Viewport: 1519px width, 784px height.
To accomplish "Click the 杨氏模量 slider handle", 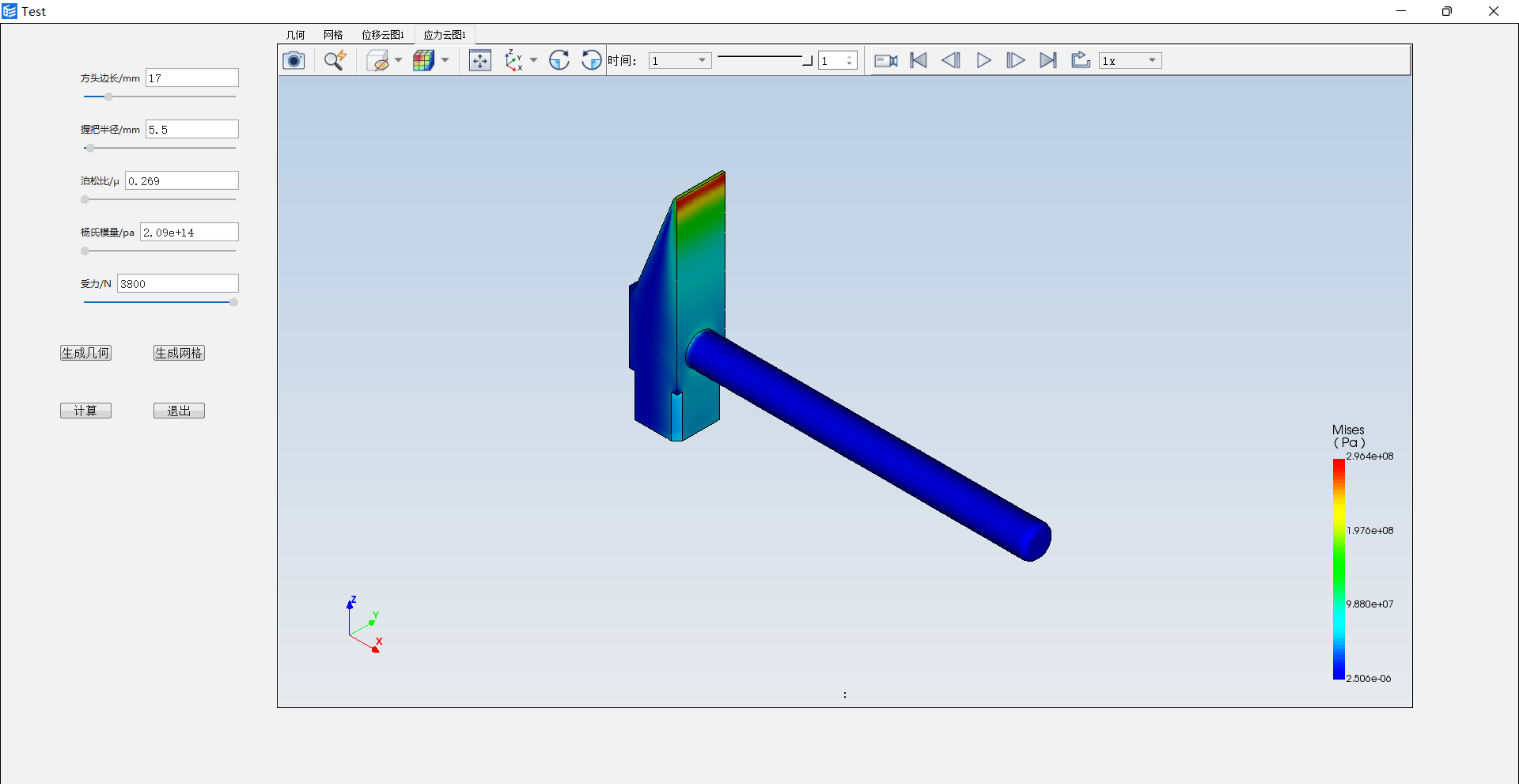I will point(85,251).
